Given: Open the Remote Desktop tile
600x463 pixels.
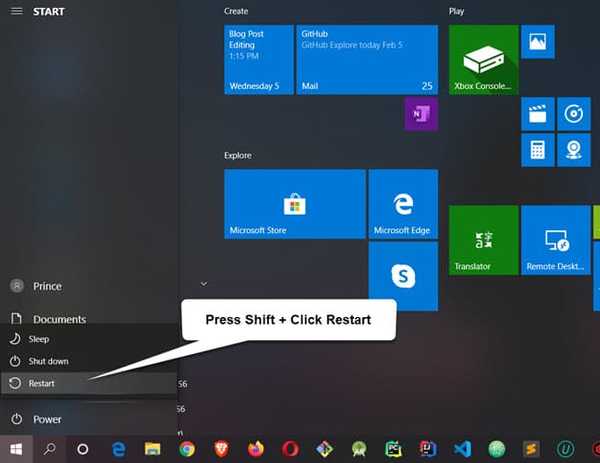Looking at the screenshot, I should 556,240.
